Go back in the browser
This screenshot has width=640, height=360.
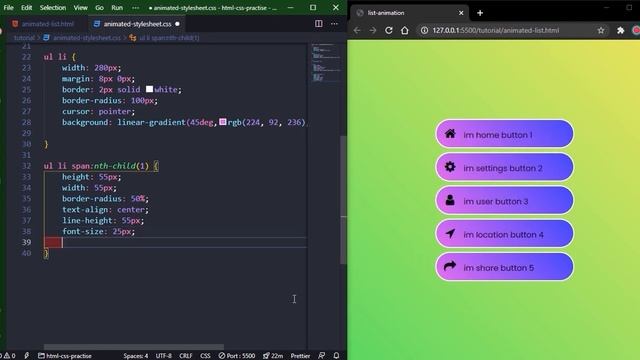(357, 30)
